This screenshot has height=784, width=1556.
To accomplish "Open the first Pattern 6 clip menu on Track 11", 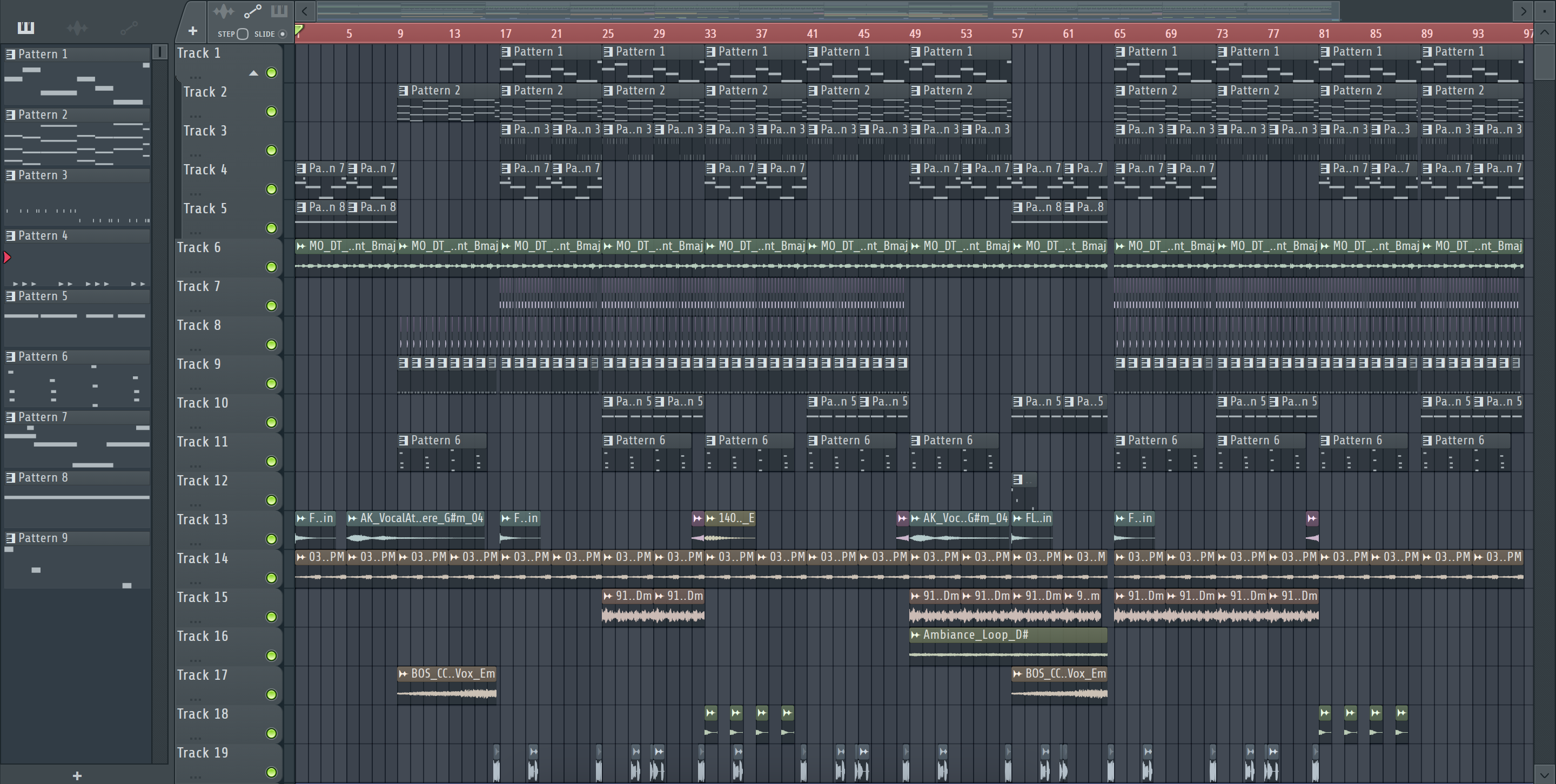I will 404,441.
